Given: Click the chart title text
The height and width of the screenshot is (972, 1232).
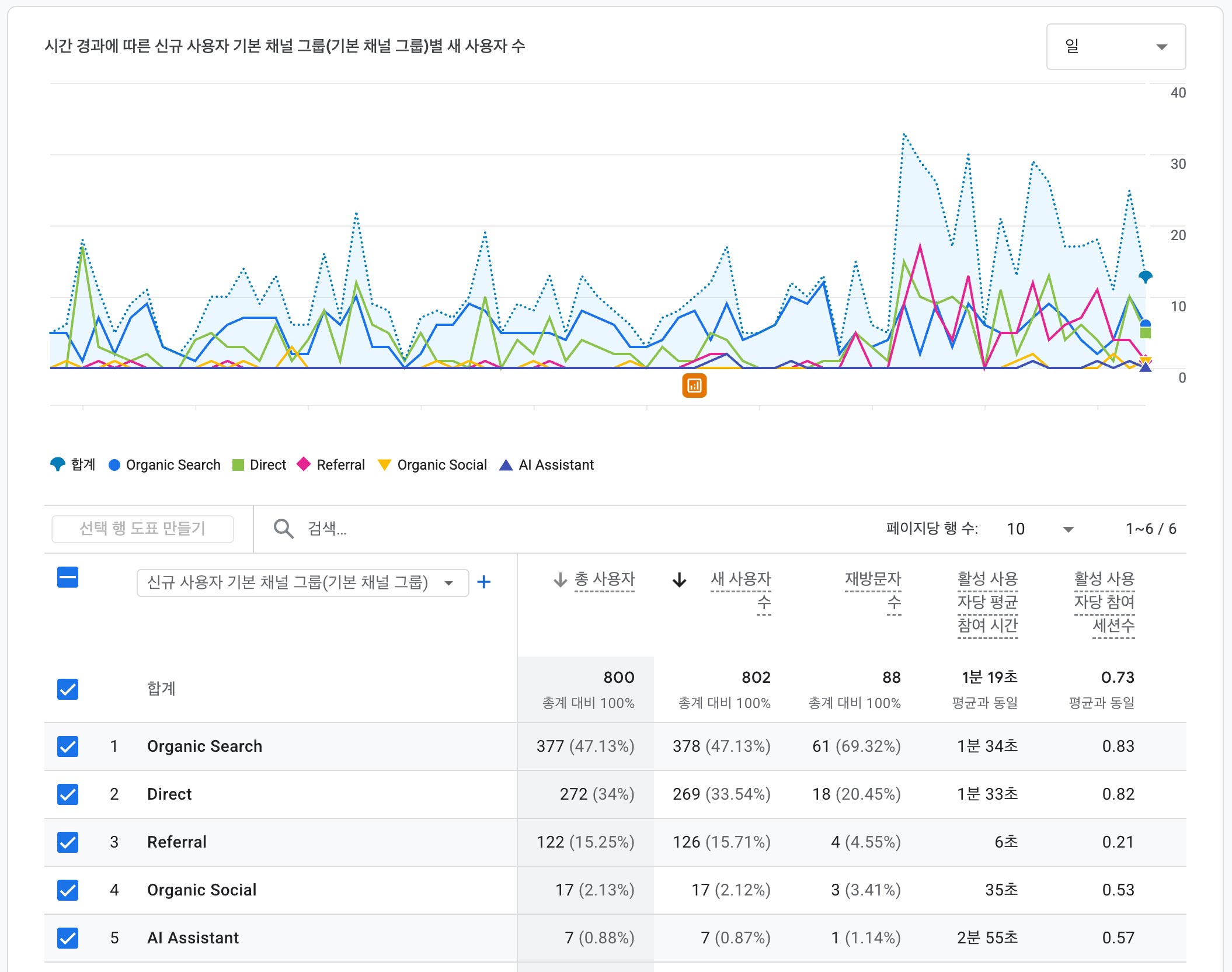Looking at the screenshot, I should tap(285, 46).
